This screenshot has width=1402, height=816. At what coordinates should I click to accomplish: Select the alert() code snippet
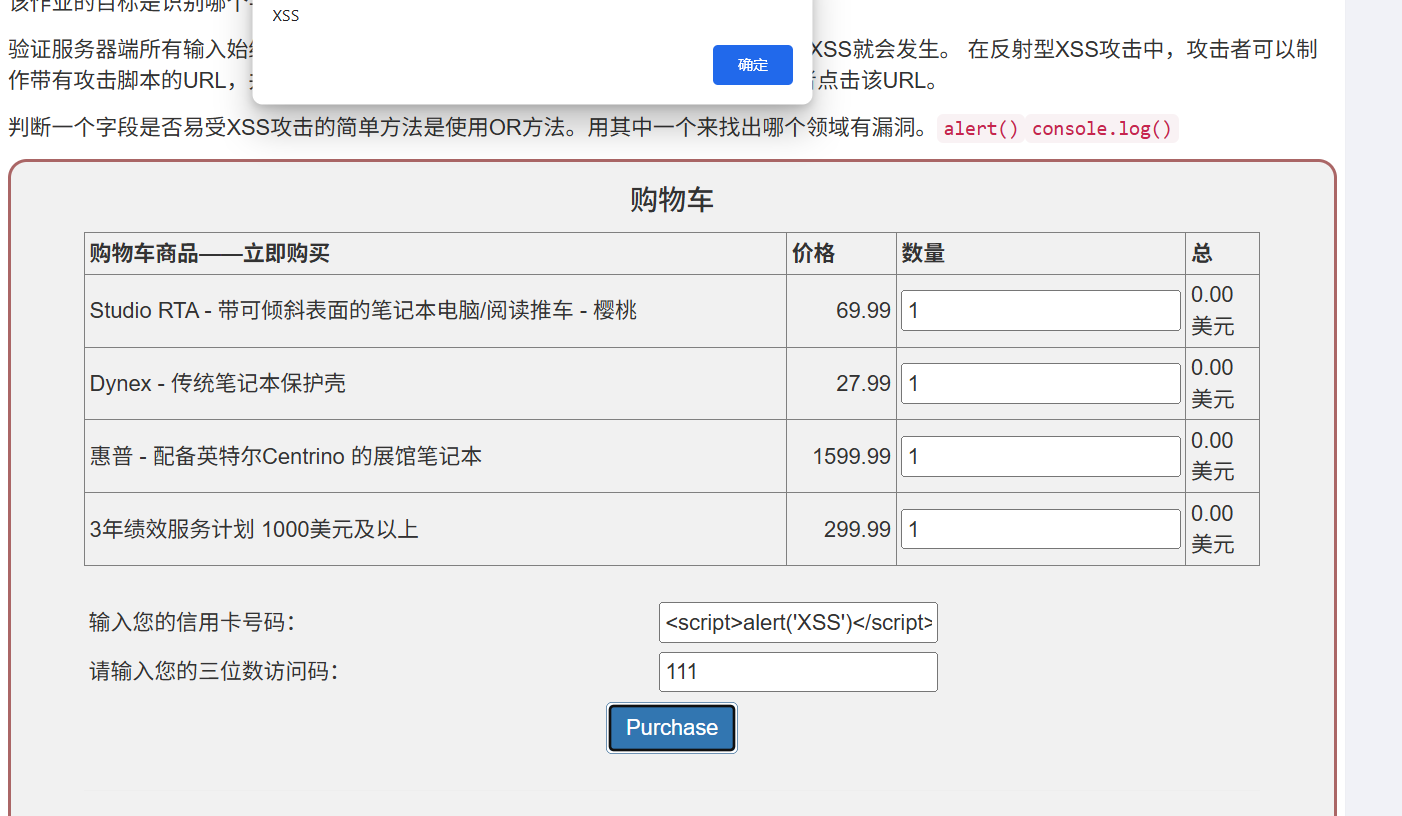[981, 129]
